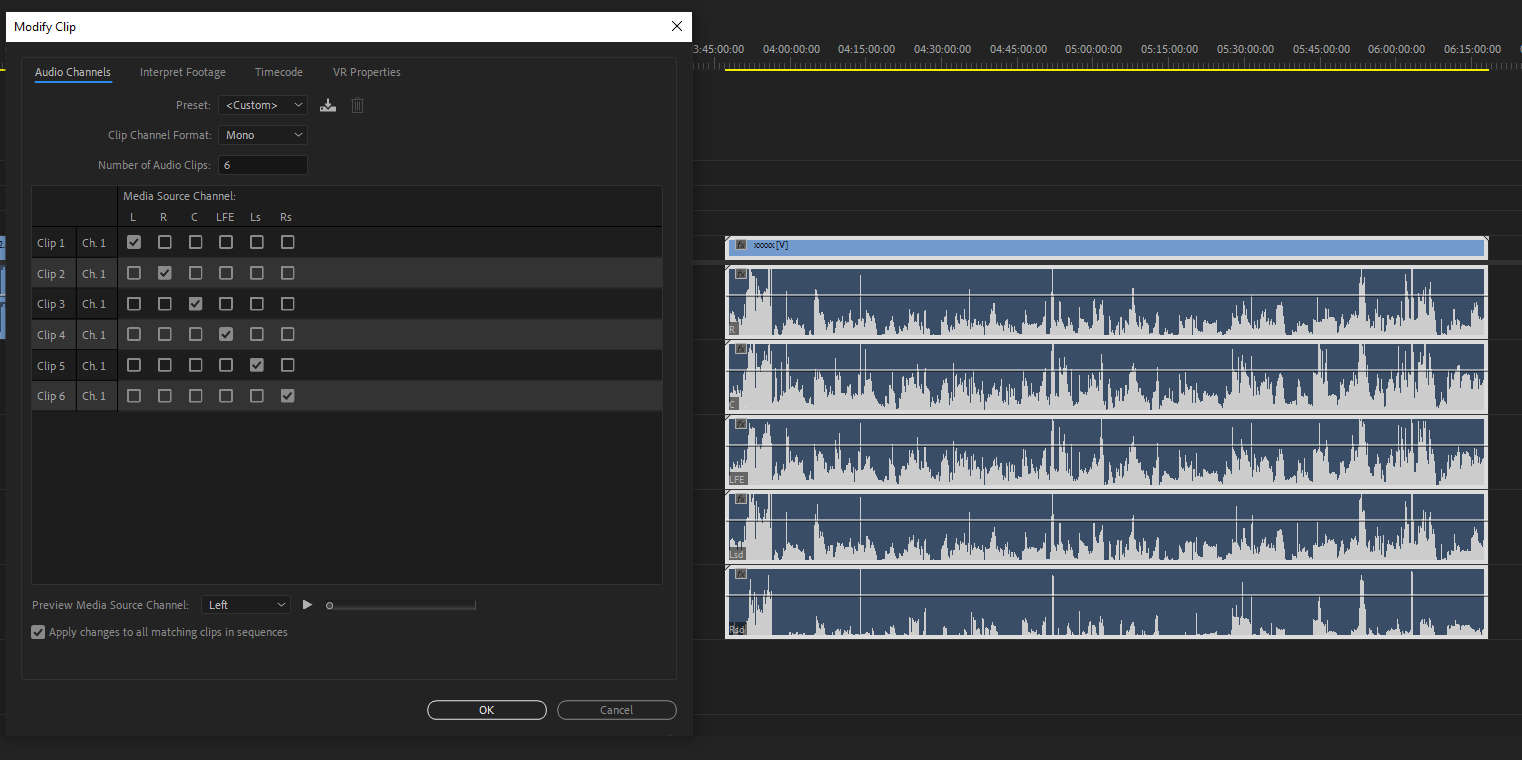
Task: Save the current audio channel preset
Action: coord(327,104)
